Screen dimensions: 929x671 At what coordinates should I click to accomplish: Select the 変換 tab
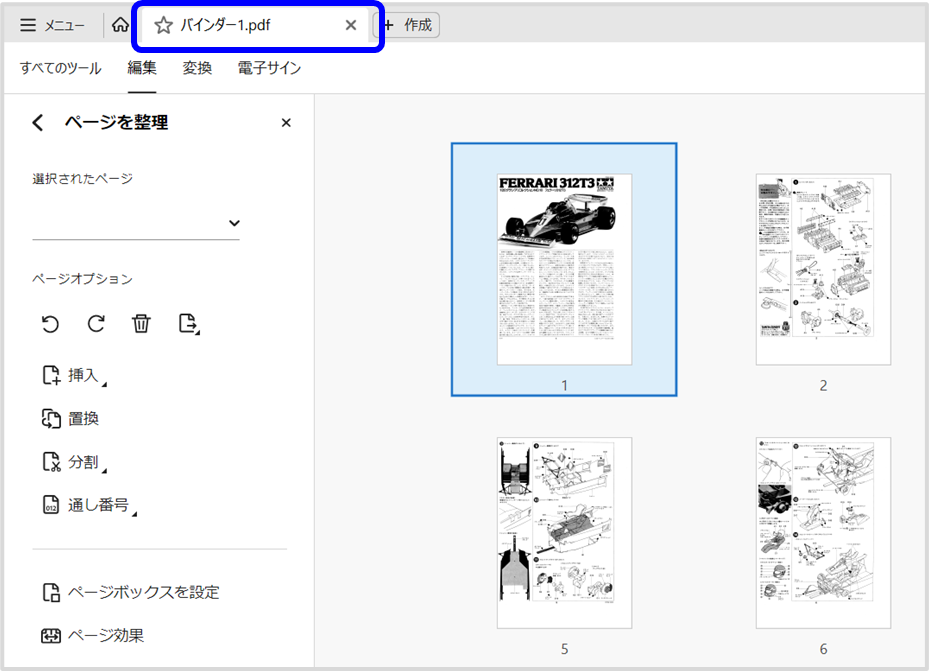pos(197,68)
